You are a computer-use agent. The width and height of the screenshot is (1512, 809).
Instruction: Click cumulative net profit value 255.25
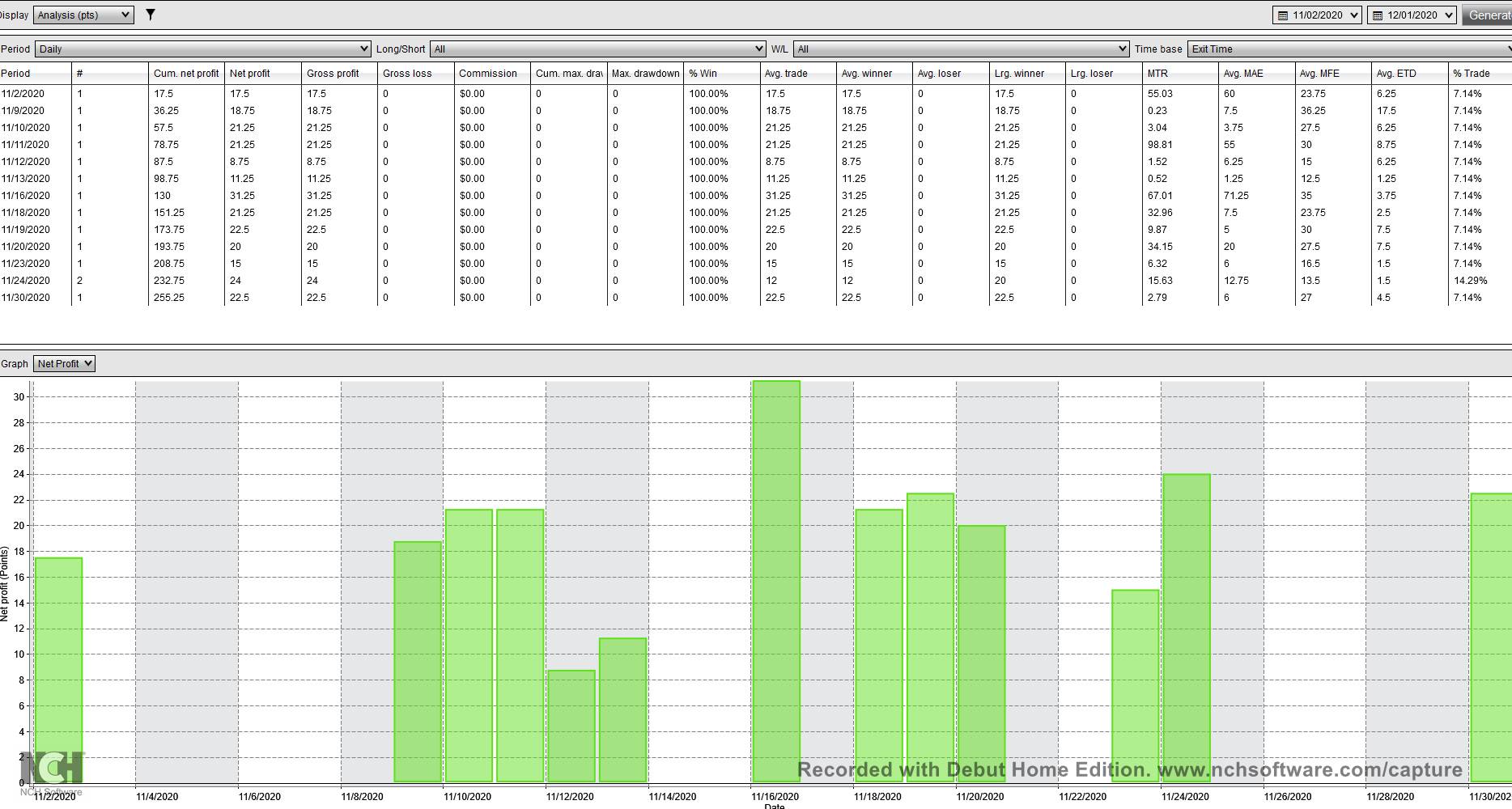[169, 298]
